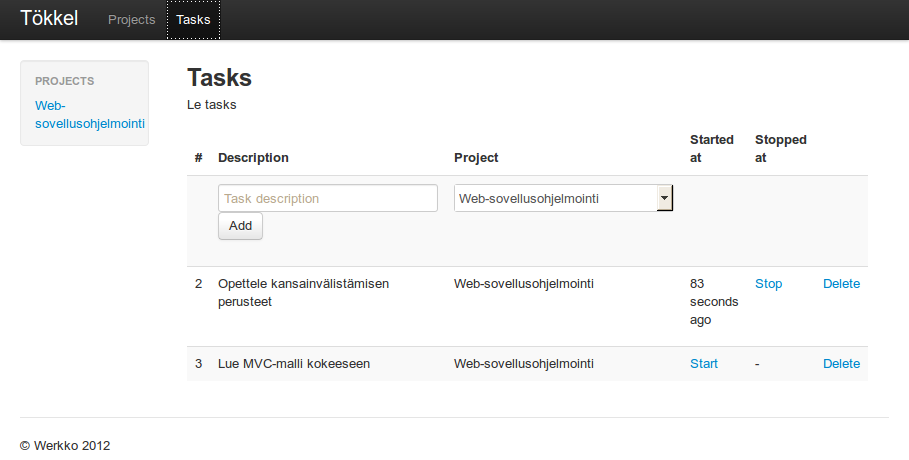Stop the running task number 2
909x460 pixels.
point(768,284)
